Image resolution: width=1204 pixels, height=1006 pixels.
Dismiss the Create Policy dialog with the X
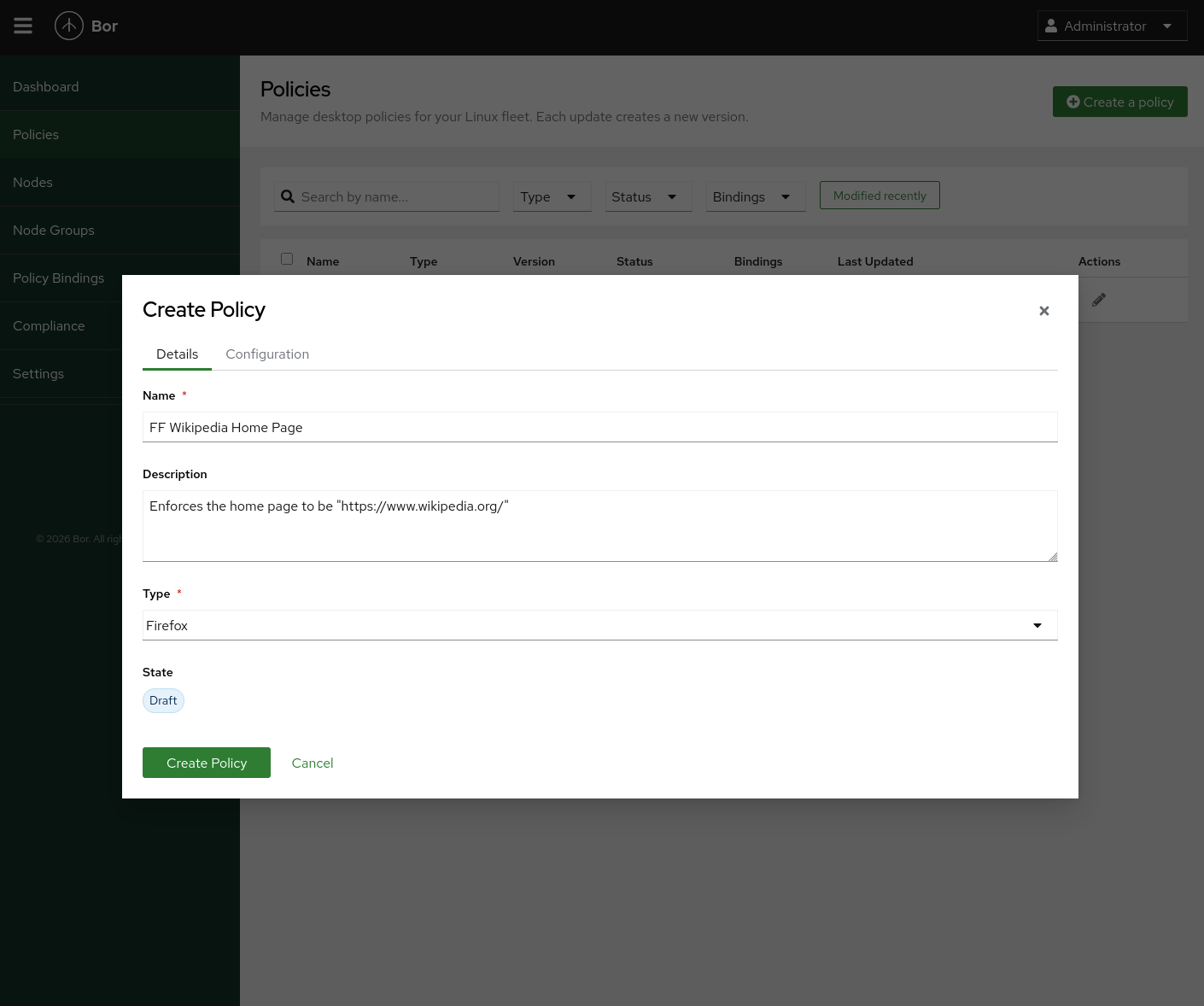coord(1043,311)
